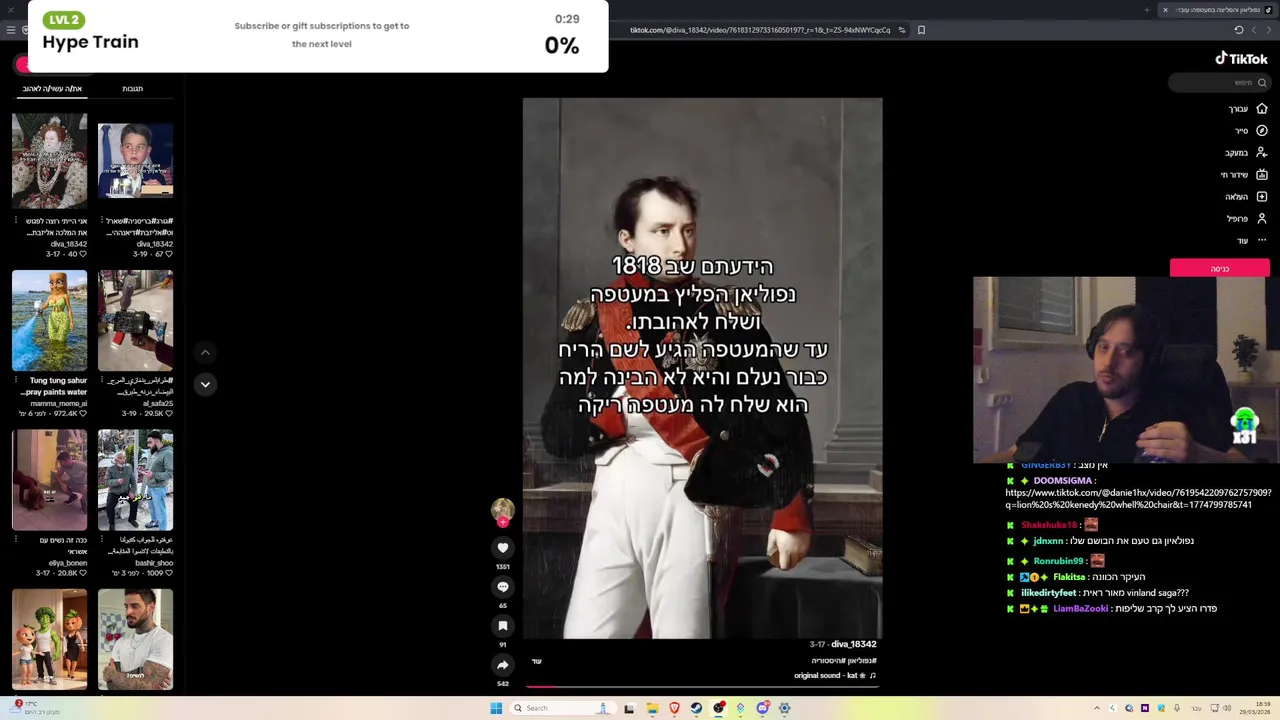Open the Following (במעקב) sidebar item
This screenshot has width=1280, height=720.
pos(1246,153)
